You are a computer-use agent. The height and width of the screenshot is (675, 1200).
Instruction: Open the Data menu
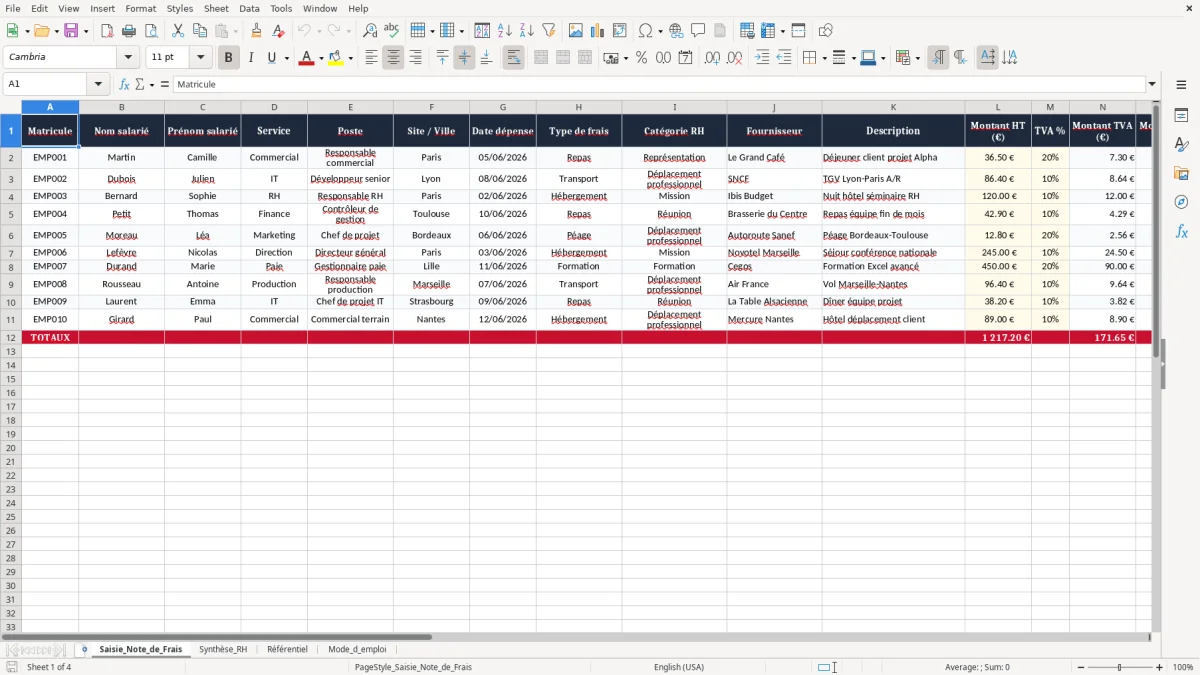click(249, 8)
